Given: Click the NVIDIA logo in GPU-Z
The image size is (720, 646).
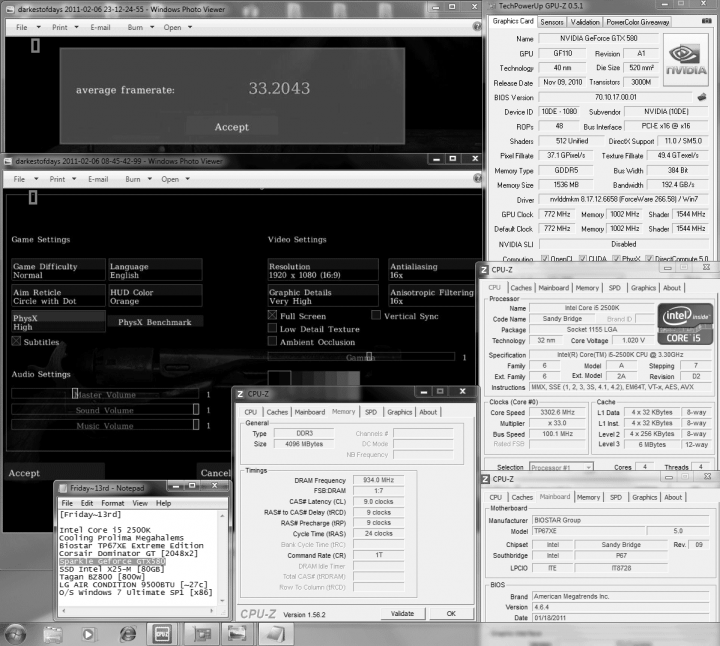Looking at the screenshot, I should pos(686,60).
